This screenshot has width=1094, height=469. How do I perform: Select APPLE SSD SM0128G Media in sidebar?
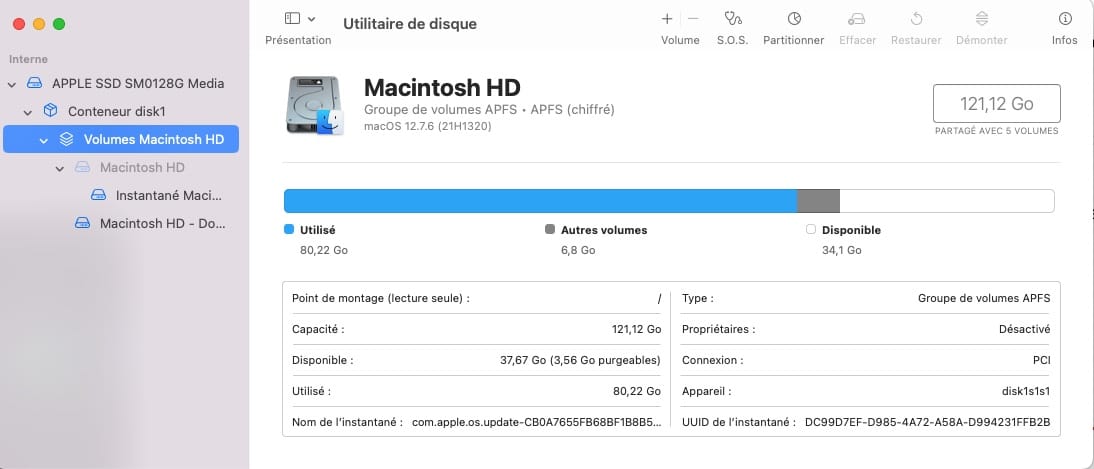tap(137, 84)
